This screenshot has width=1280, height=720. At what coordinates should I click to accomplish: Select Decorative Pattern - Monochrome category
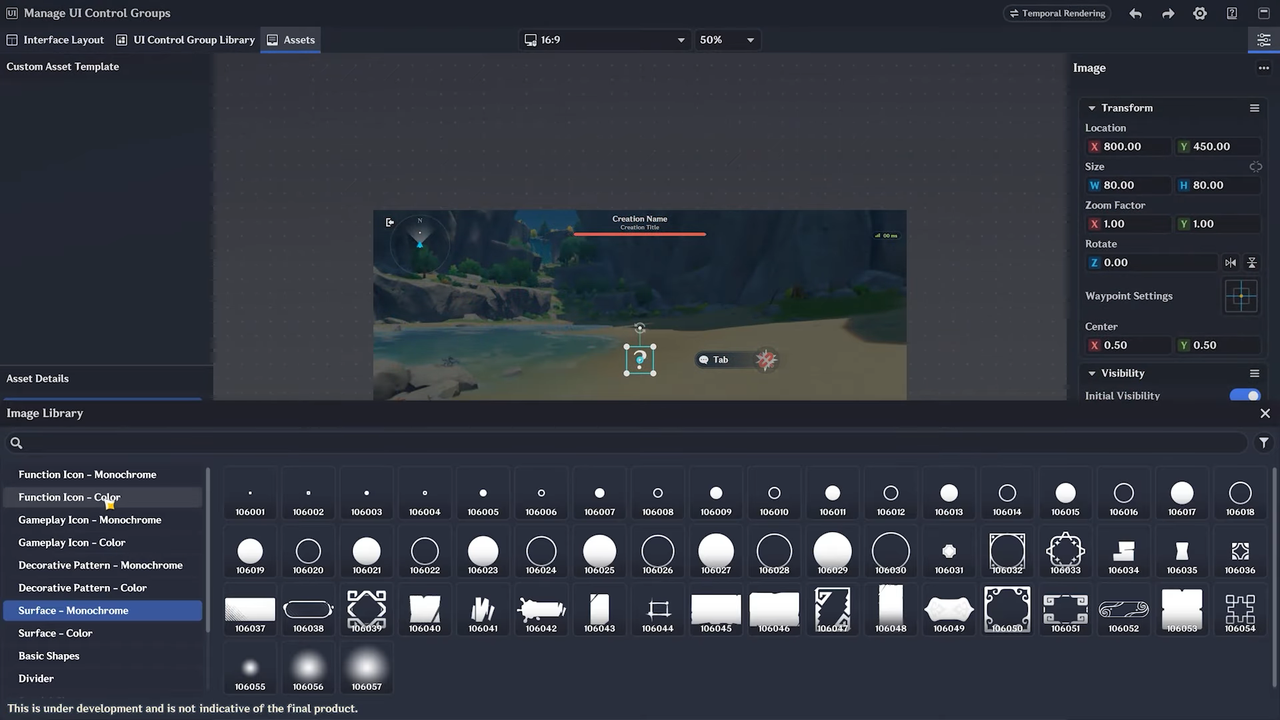[x=103, y=565]
